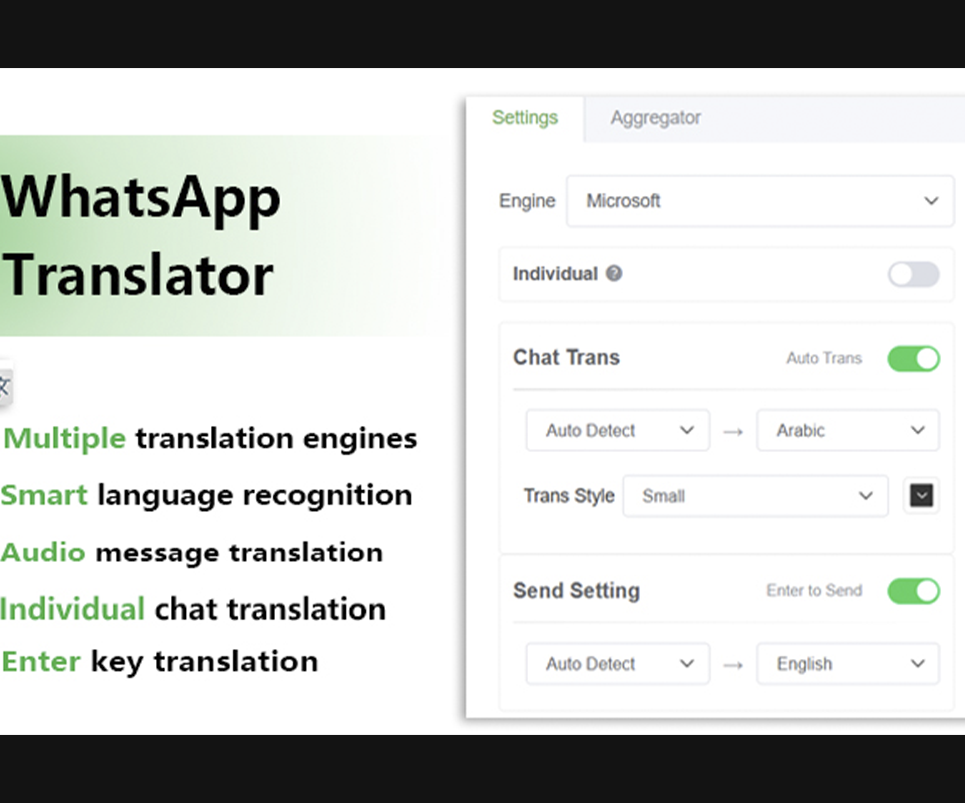The image size is (965, 803).
Task: Open the Engine dropdown showing Microsoft
Action: pos(760,201)
